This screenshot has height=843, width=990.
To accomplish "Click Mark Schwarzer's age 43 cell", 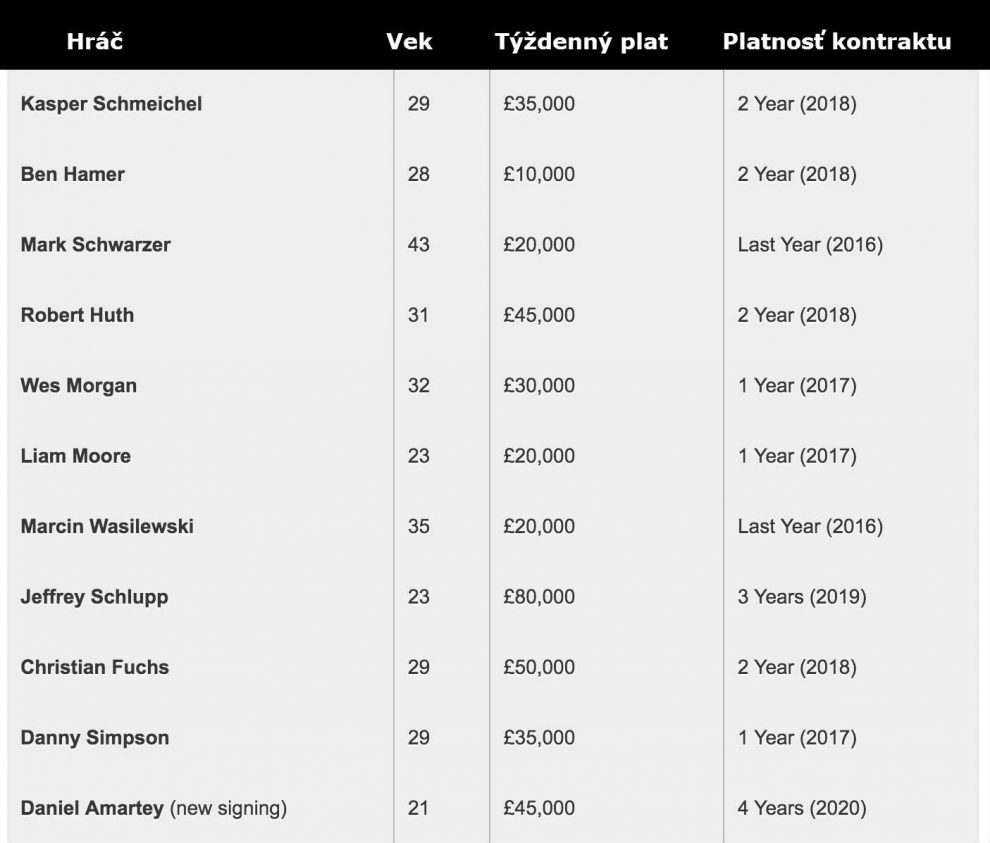I will click(419, 244).
